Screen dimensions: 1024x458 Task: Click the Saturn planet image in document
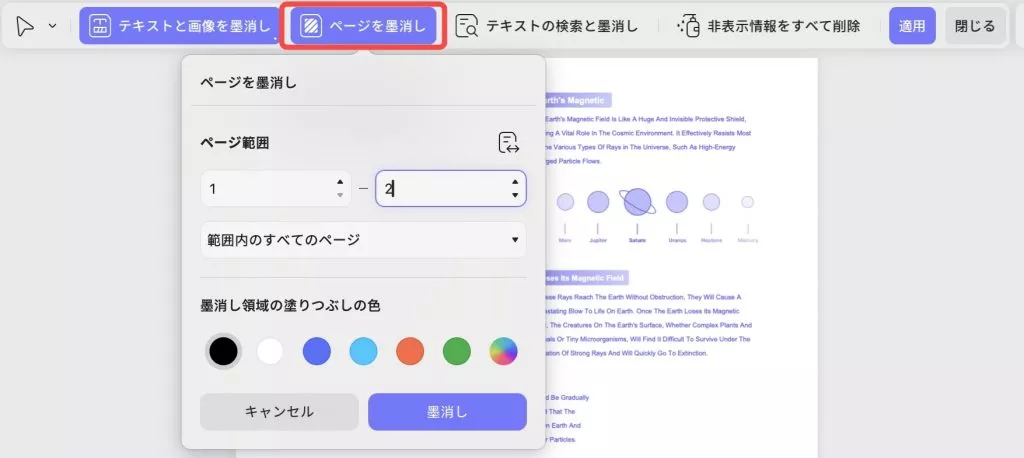pyautogui.click(x=637, y=202)
